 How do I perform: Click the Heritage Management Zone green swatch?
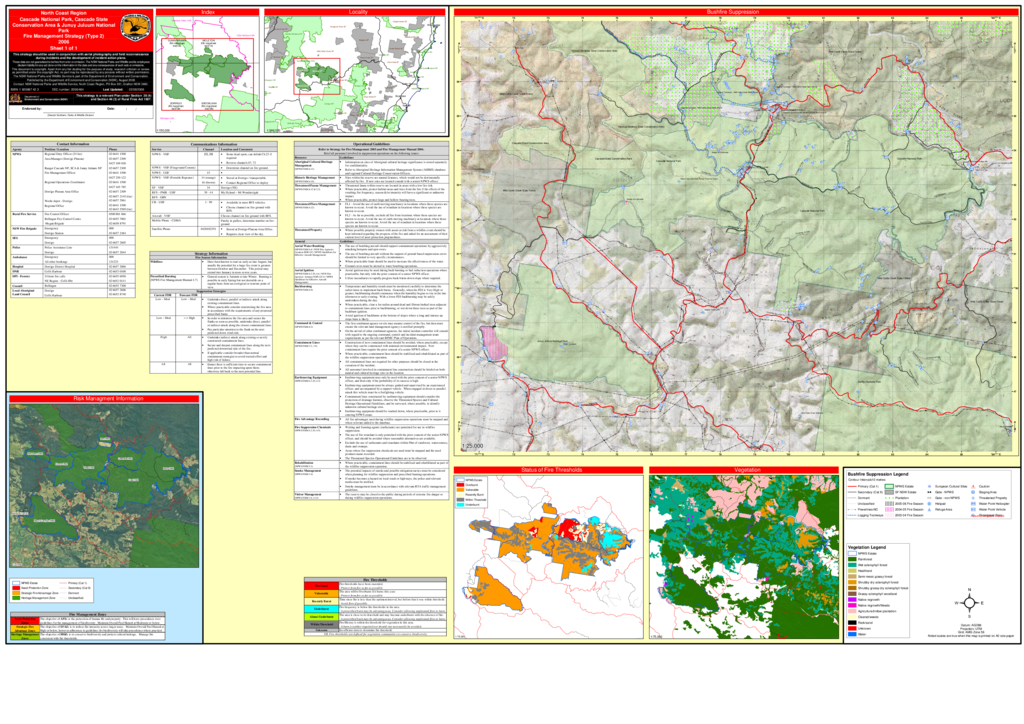point(16,598)
